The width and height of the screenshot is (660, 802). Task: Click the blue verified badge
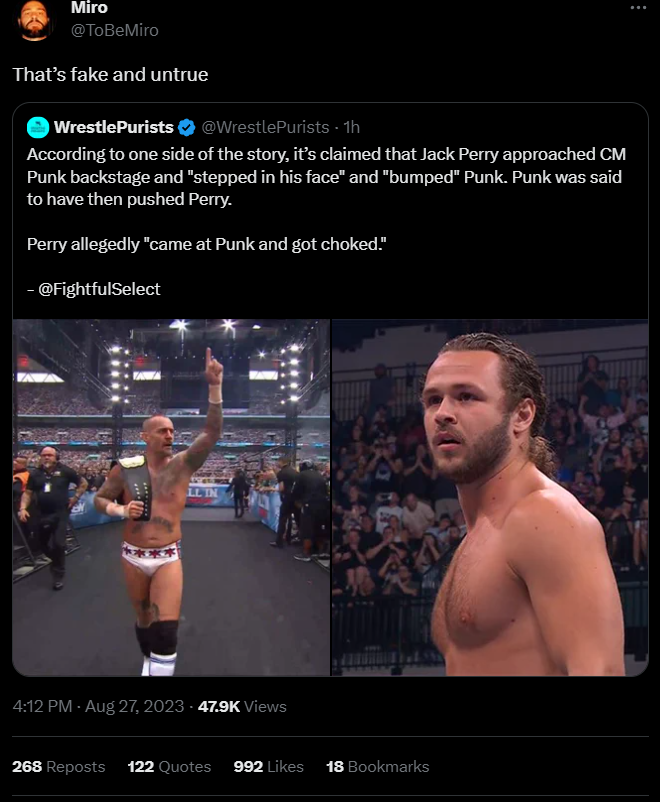(187, 127)
